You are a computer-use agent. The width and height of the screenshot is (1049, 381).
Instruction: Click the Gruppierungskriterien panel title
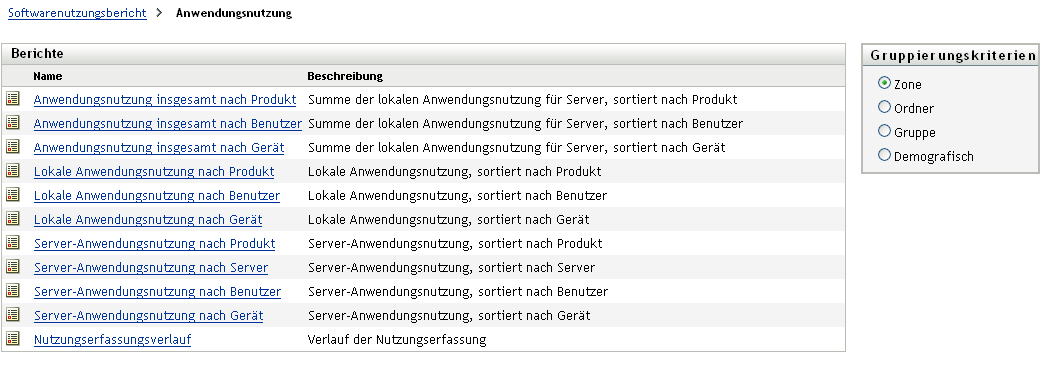[x=953, y=55]
